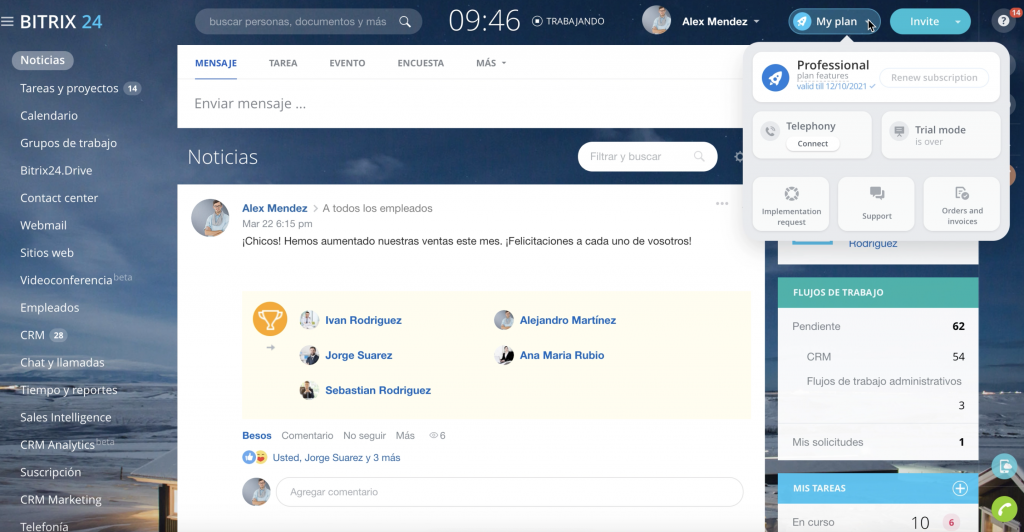Toggle No seguir on the post
The image size is (1024, 532).
363,436
